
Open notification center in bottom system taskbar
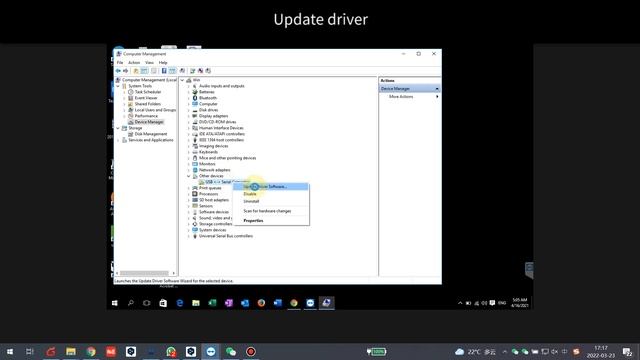[627, 351]
